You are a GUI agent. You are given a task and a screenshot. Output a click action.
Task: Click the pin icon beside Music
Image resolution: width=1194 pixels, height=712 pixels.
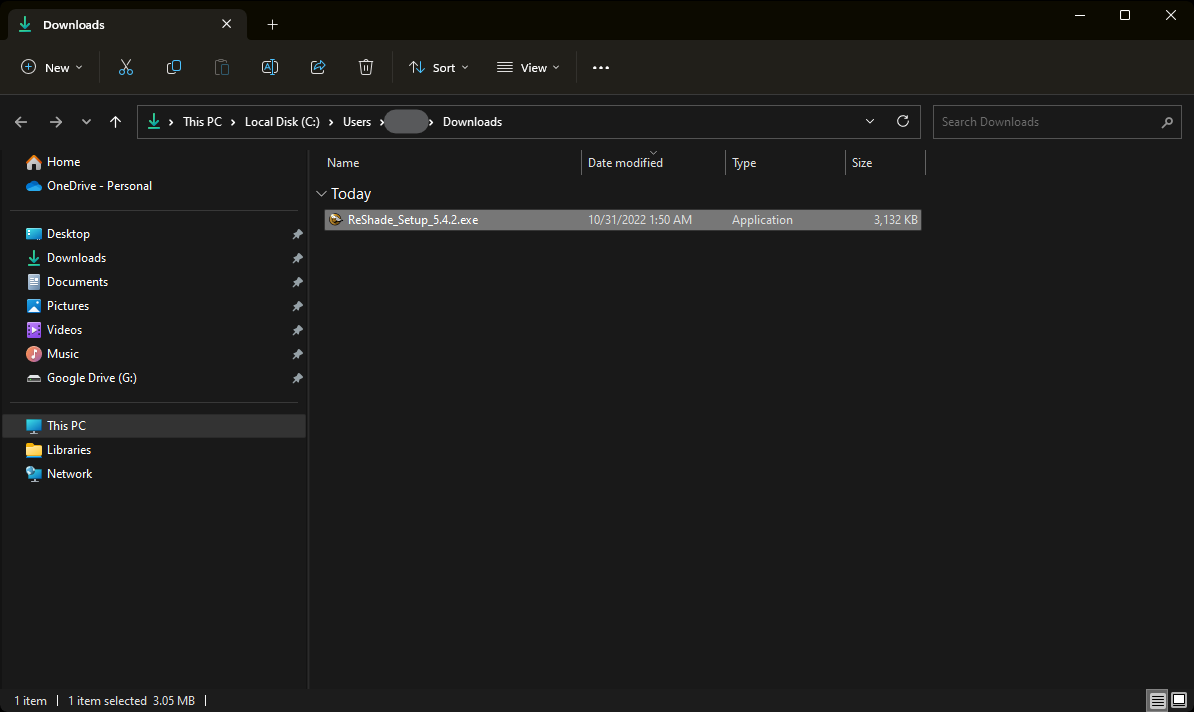[297, 354]
